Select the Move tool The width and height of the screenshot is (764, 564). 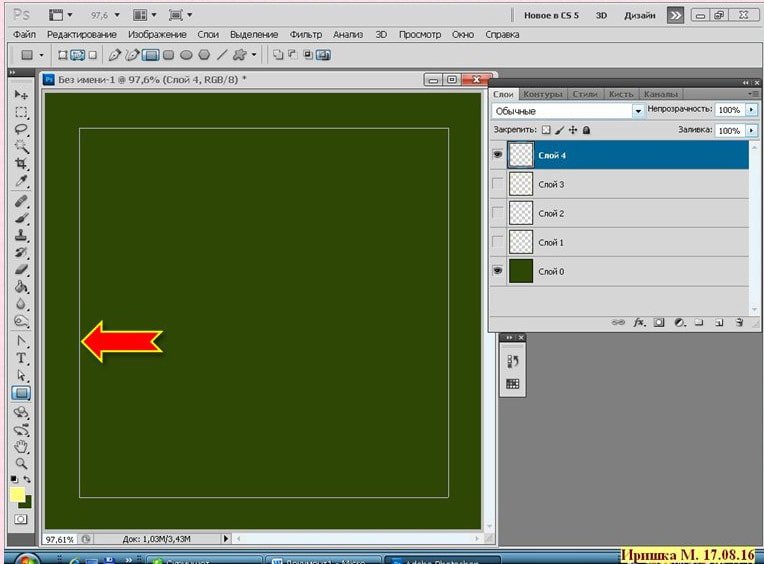pos(21,94)
